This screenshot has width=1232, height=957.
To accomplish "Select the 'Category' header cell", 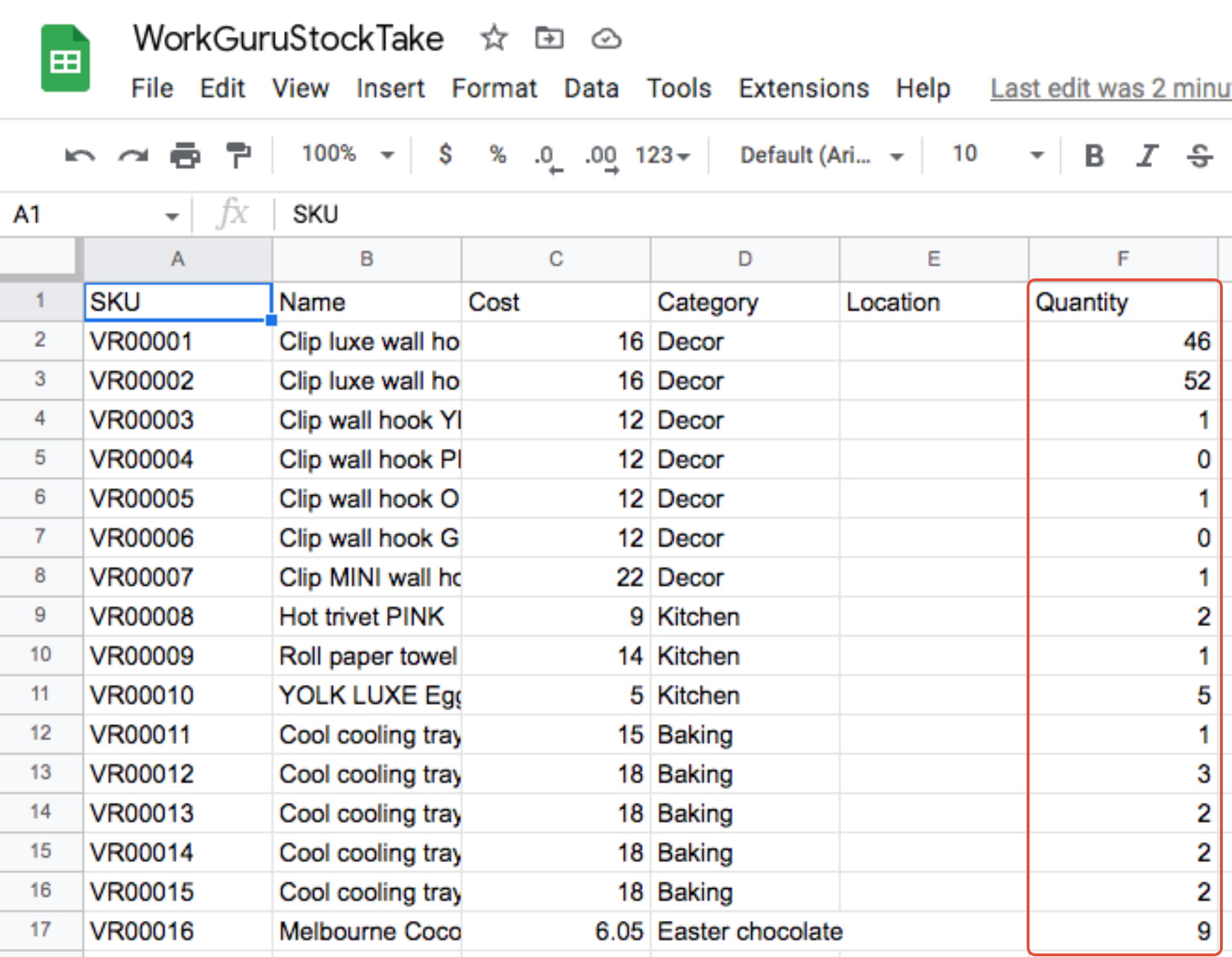I will 745,302.
